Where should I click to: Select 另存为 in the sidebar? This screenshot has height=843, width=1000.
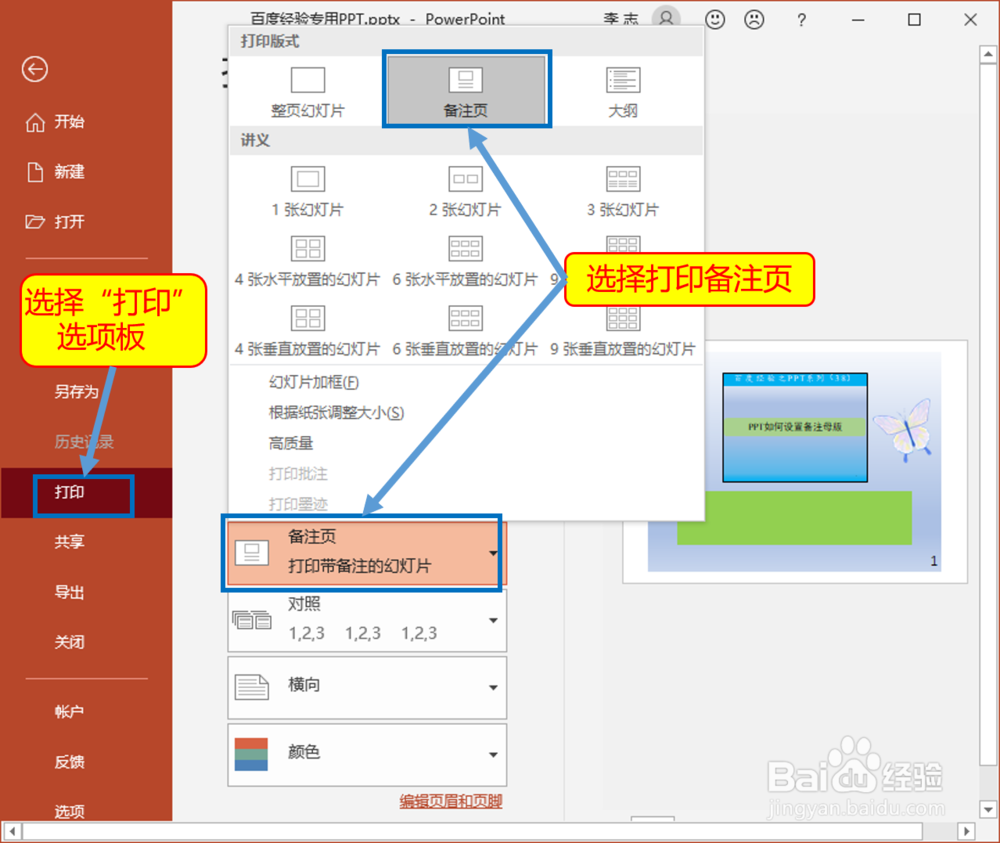click(x=76, y=391)
